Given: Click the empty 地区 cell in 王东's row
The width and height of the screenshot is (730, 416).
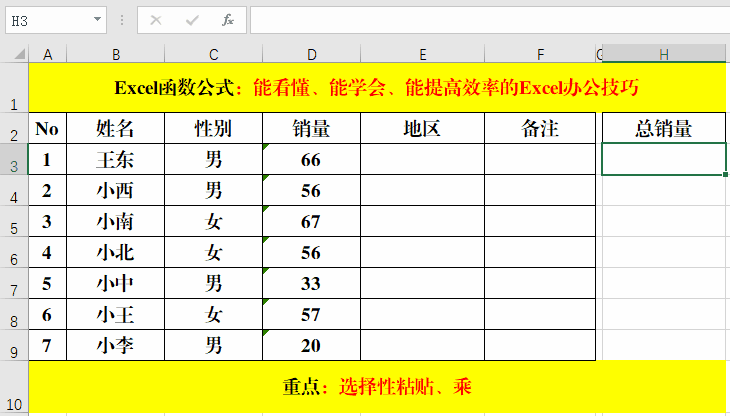Looking at the screenshot, I should 422,159.
